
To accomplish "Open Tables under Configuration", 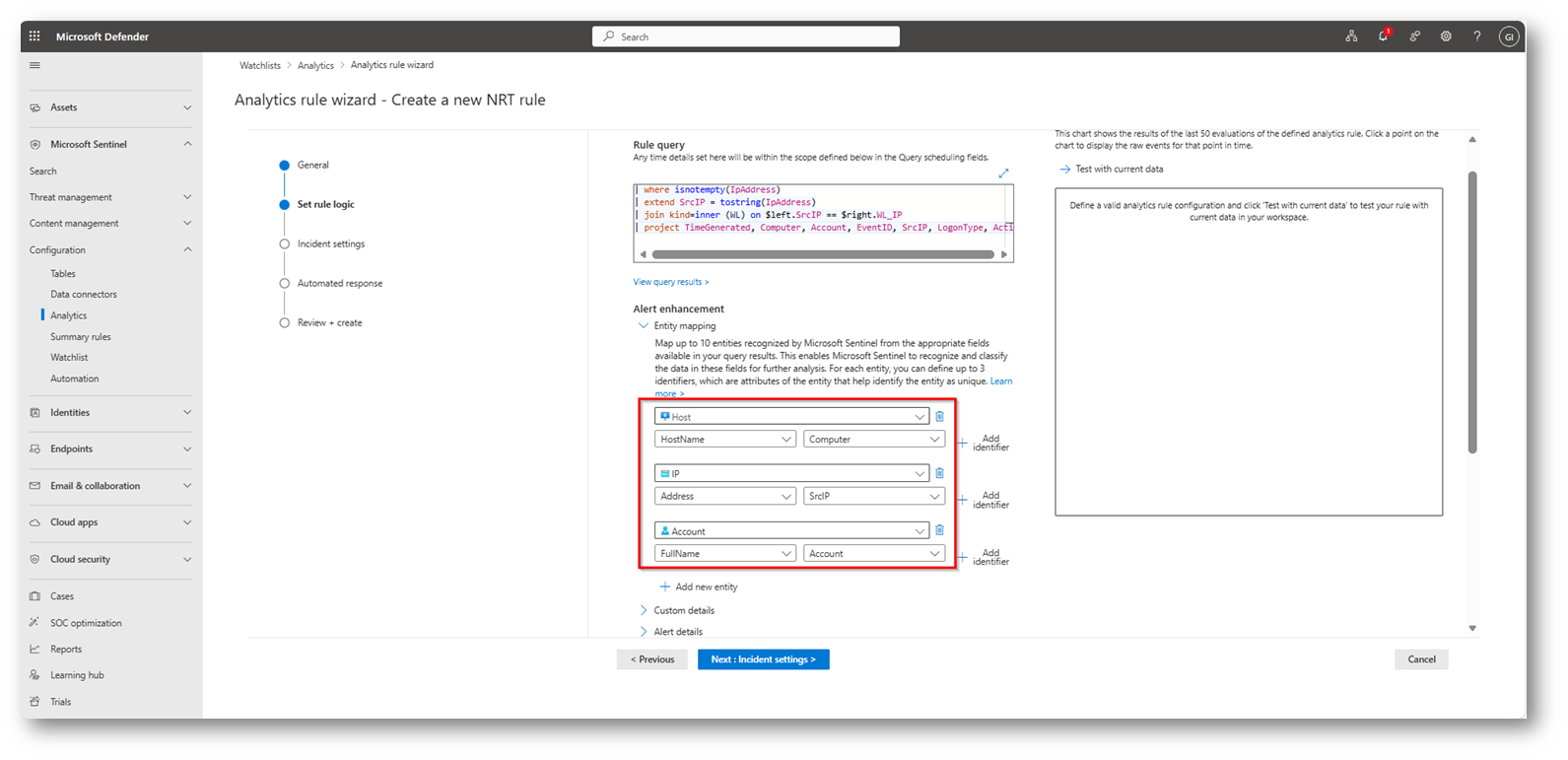I will click(63, 274).
